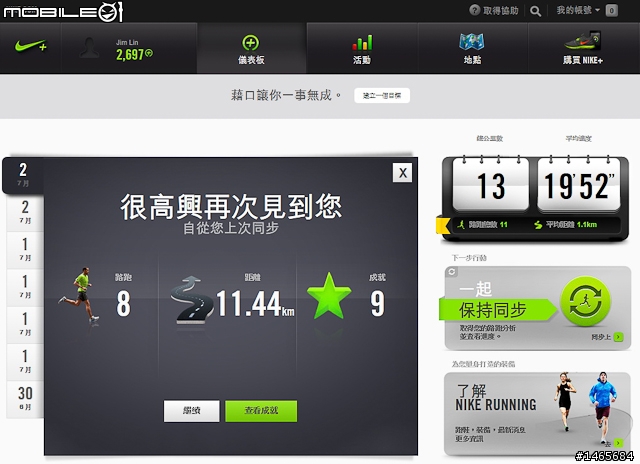640x464 pixels.
Task: Select the 30 6月 timeline entry
Action: [24, 399]
